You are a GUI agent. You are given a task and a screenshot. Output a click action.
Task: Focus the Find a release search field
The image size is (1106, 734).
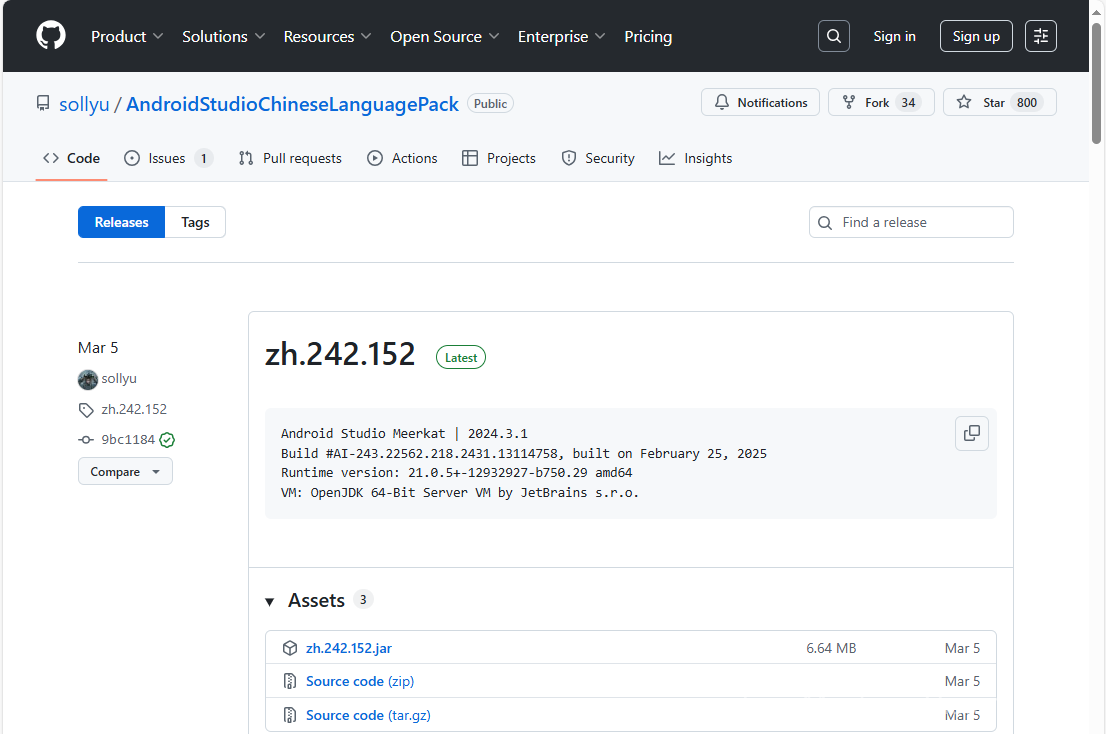[x=911, y=222]
